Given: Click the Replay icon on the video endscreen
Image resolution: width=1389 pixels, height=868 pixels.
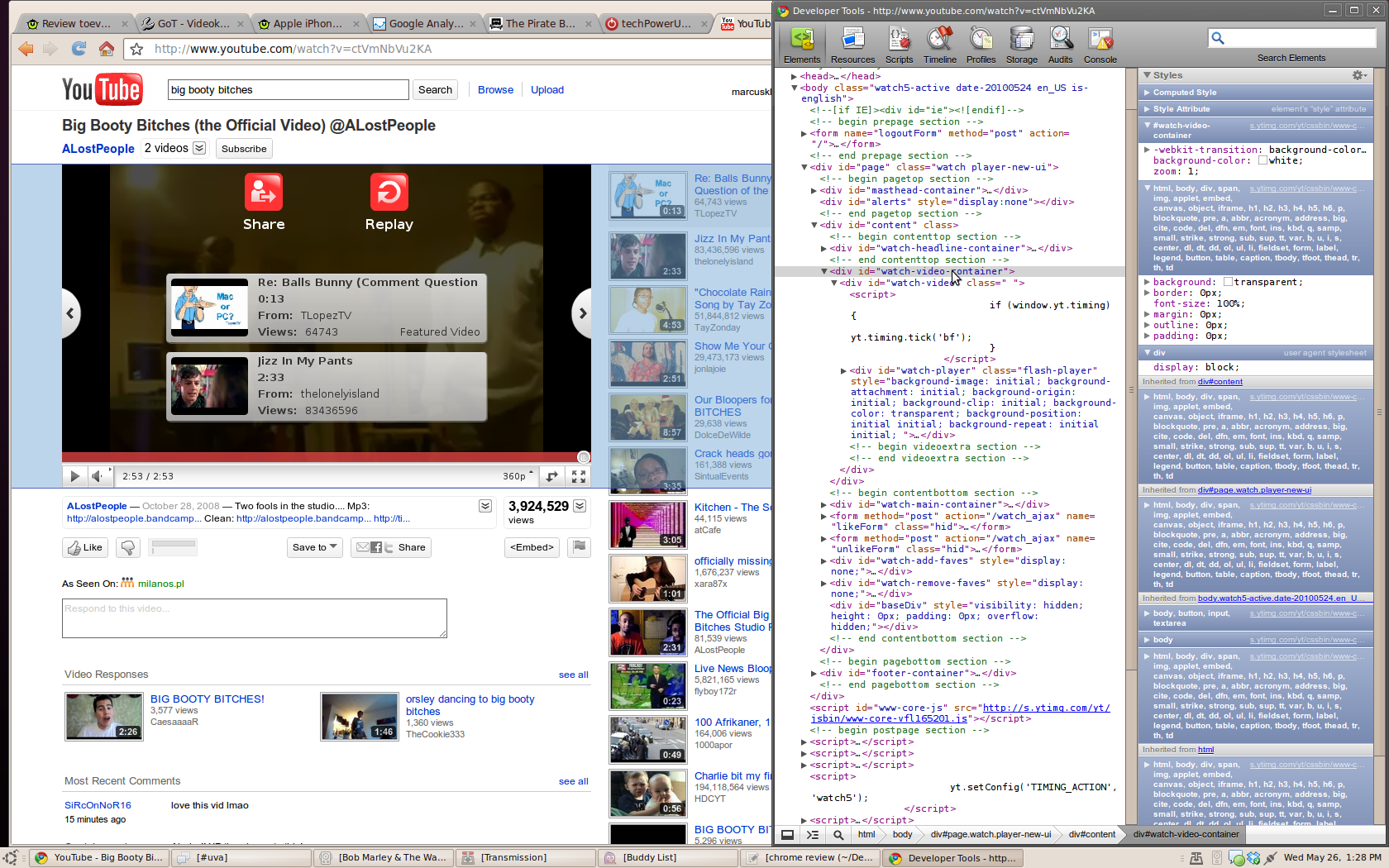Looking at the screenshot, I should click(389, 193).
